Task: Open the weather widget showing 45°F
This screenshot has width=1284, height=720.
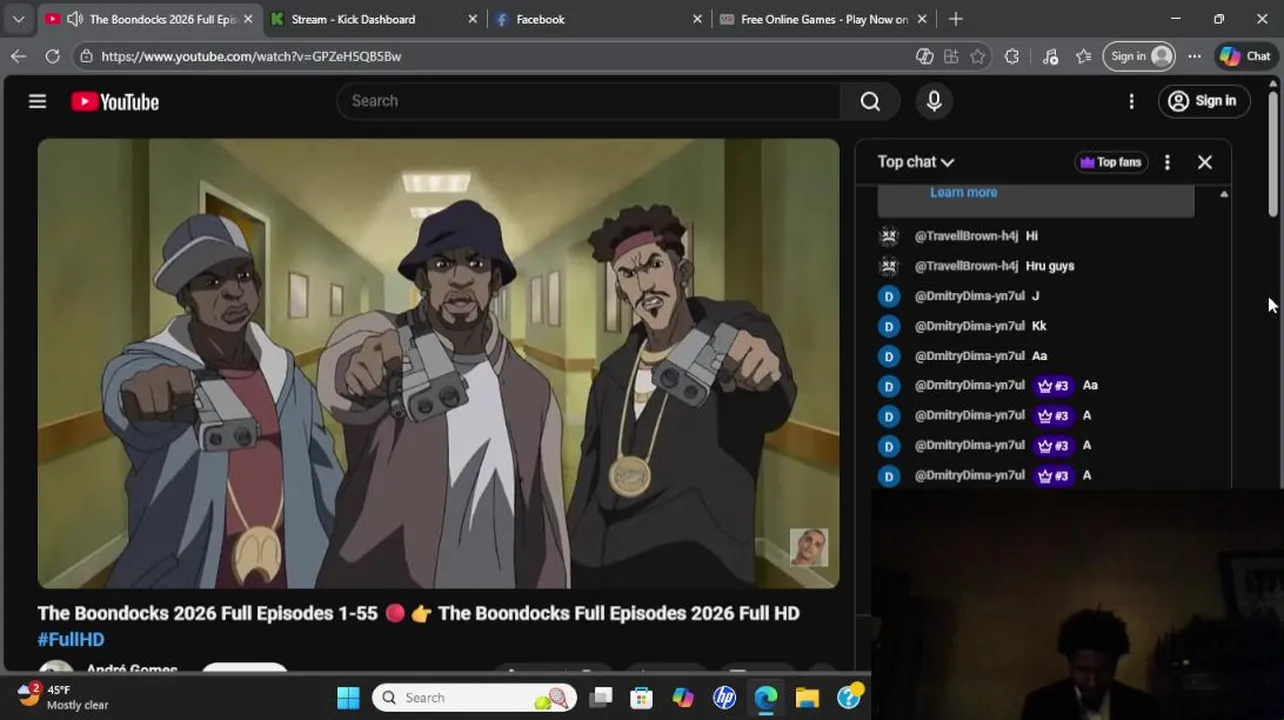Action: coord(63,697)
